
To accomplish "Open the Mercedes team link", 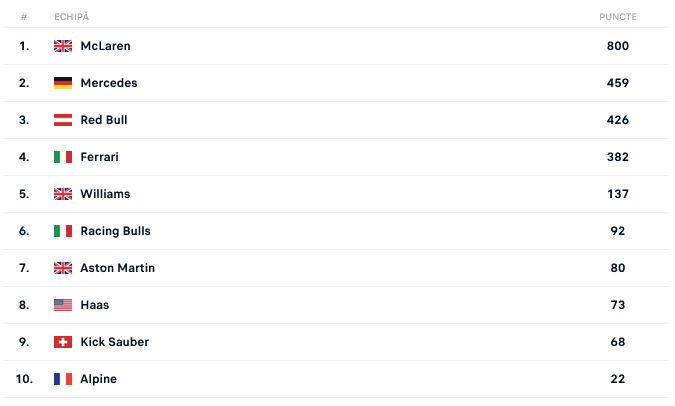I will point(108,83).
